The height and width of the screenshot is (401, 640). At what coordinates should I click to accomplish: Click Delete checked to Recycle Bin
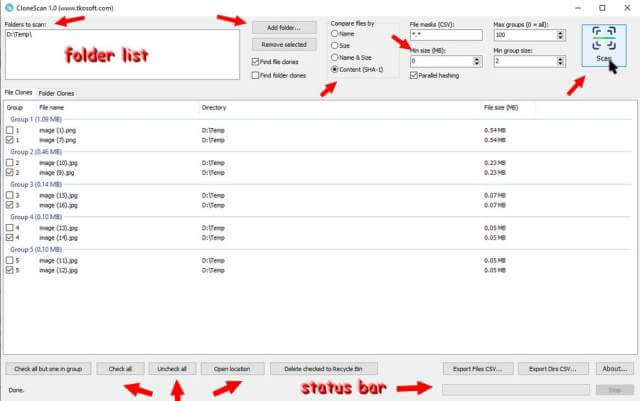tap(324, 369)
